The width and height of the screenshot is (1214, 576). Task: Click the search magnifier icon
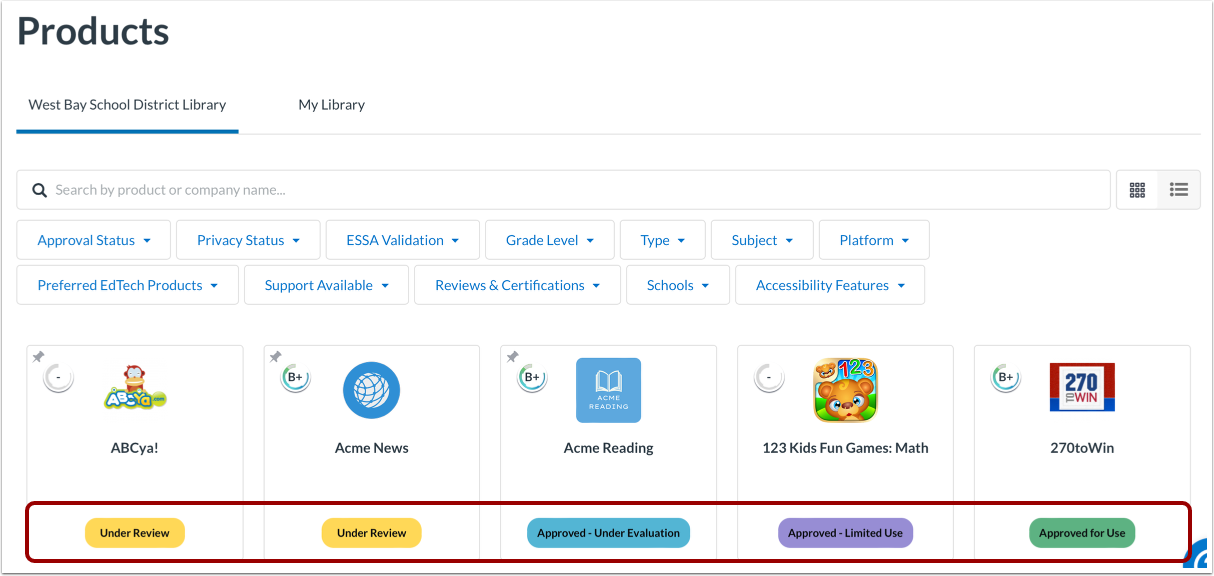click(x=39, y=189)
